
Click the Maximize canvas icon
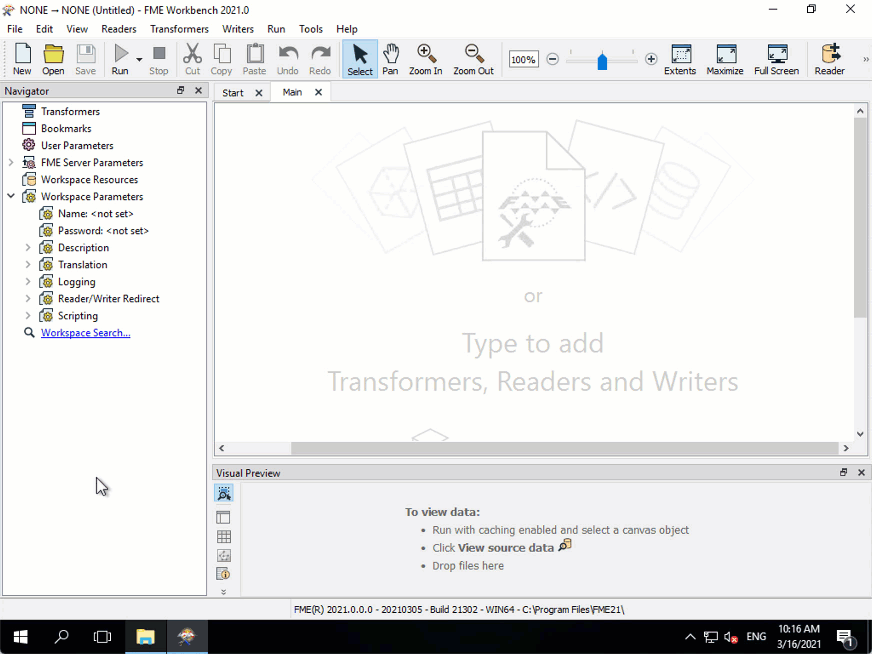point(725,59)
